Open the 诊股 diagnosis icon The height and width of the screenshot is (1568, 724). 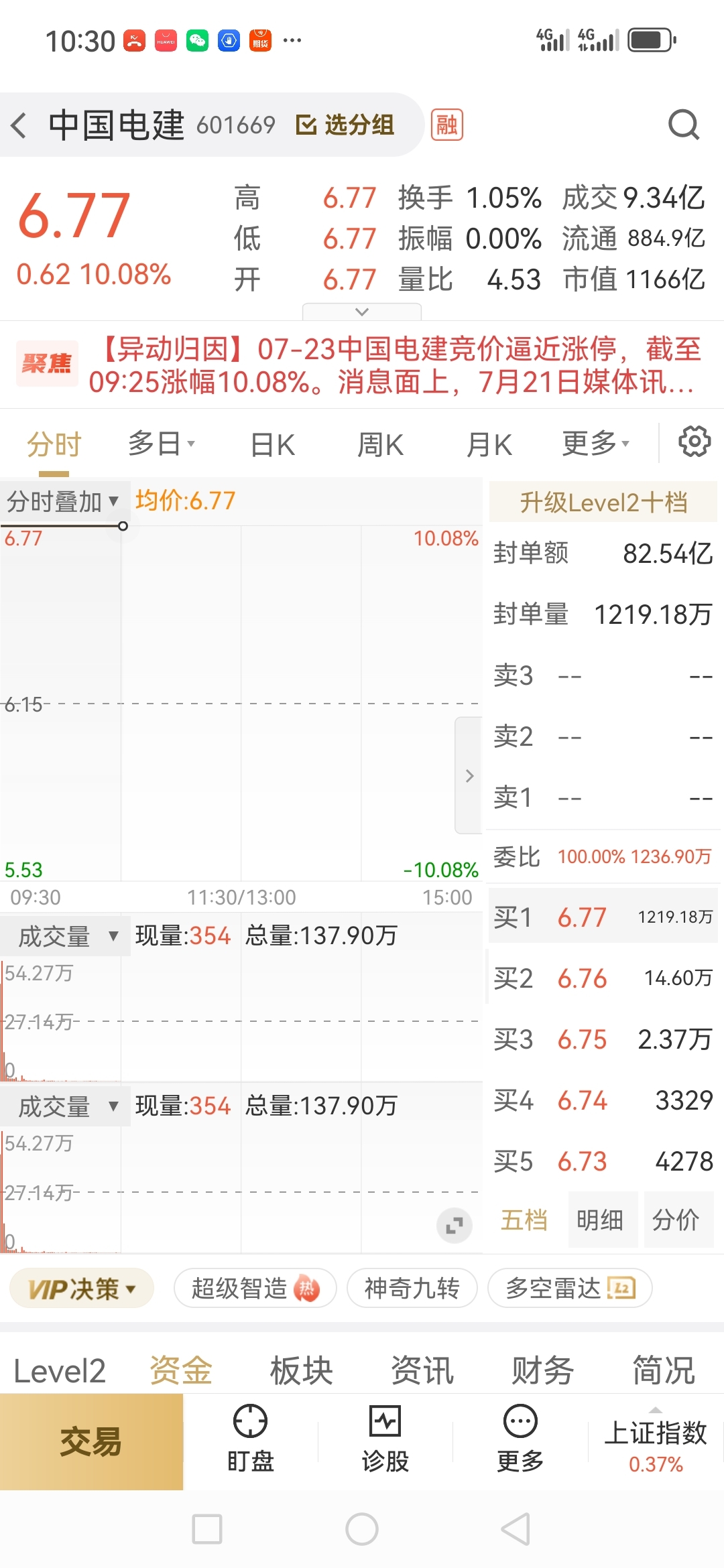tap(385, 1420)
